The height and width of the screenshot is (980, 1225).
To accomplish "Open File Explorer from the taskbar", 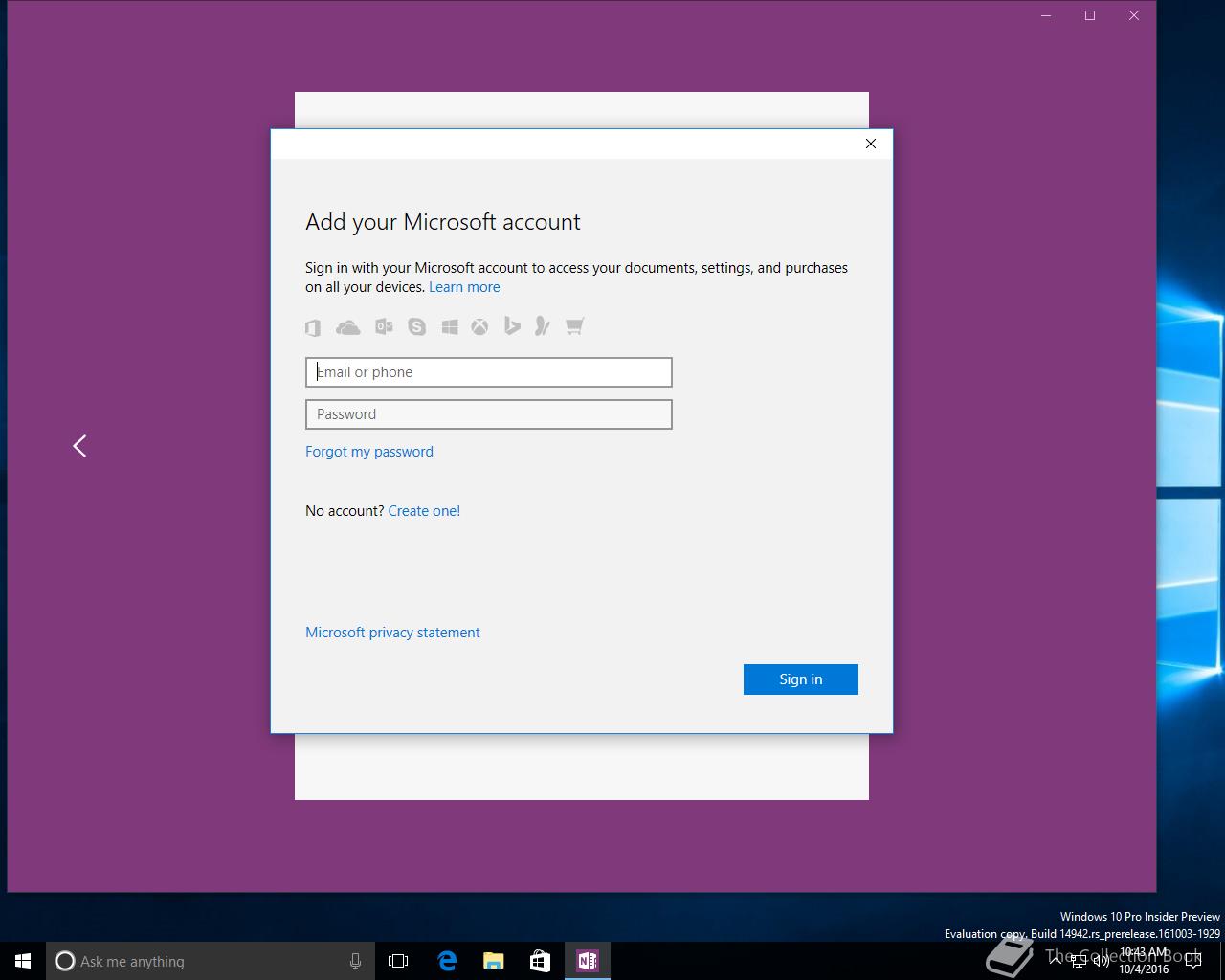I will 494,961.
